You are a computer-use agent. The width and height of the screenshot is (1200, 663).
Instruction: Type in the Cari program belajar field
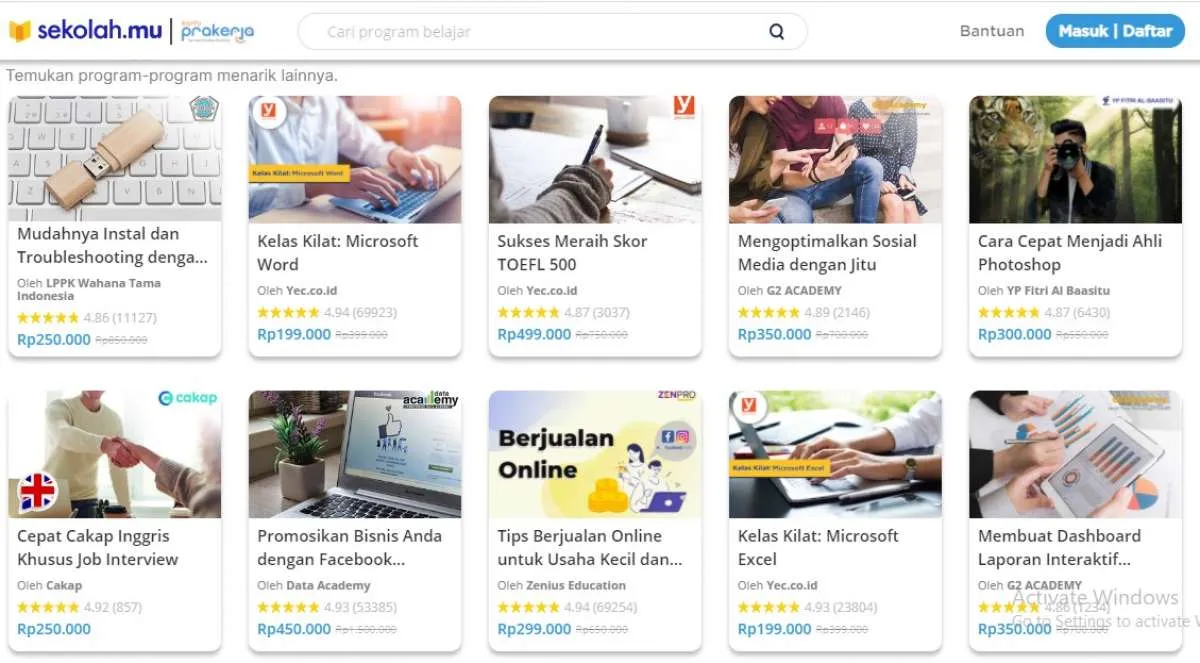540,32
